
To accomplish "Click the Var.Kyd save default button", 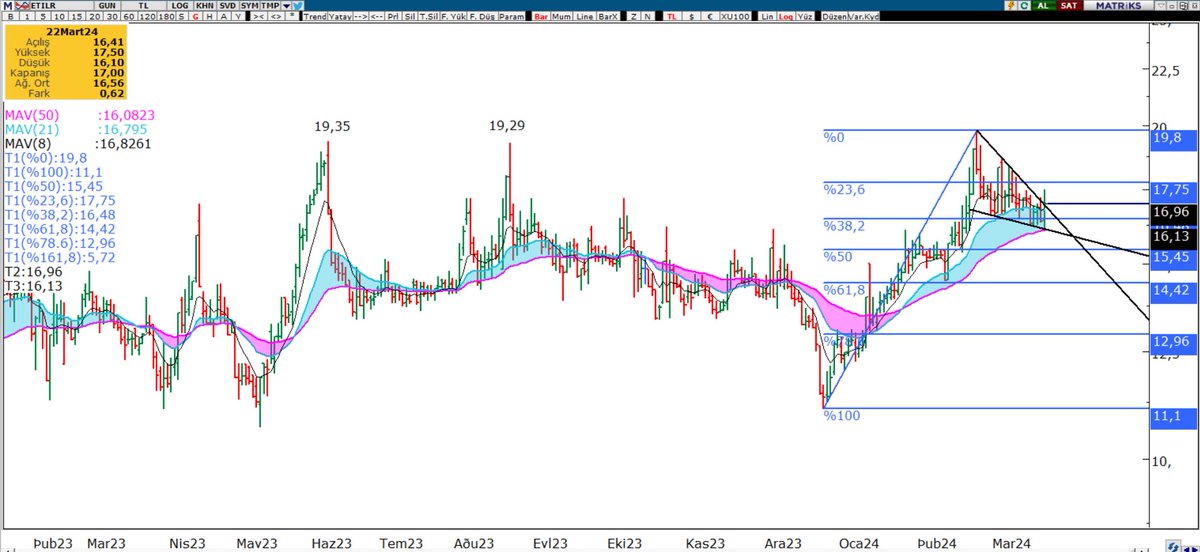I will coord(864,17).
